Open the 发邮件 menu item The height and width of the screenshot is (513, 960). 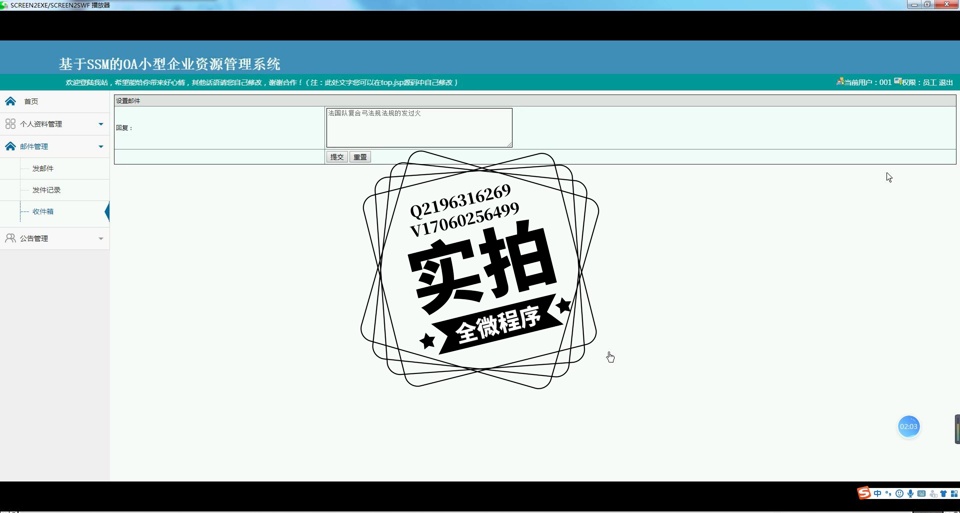[x=43, y=169]
